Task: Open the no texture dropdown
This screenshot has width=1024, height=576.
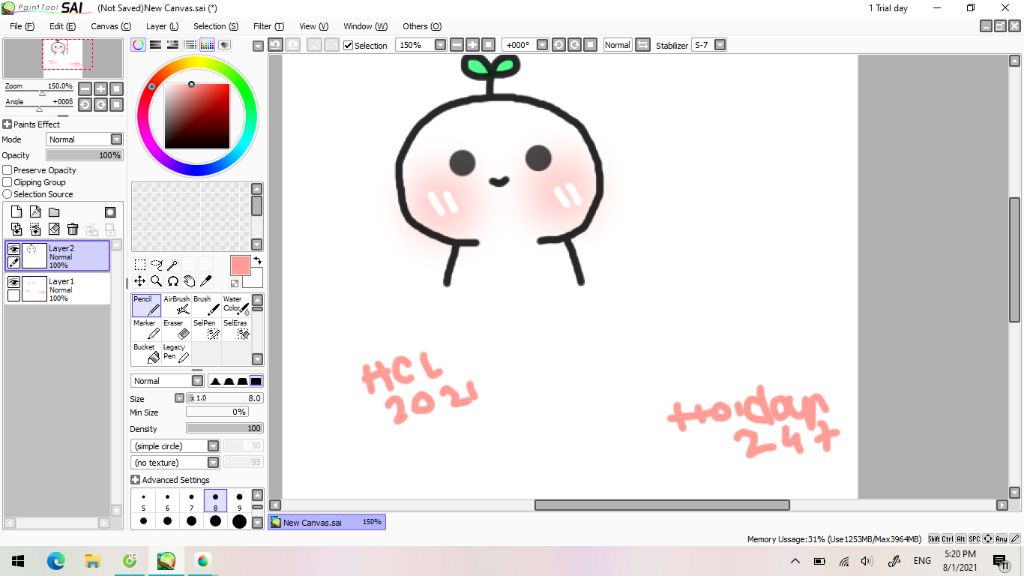Action: point(175,462)
